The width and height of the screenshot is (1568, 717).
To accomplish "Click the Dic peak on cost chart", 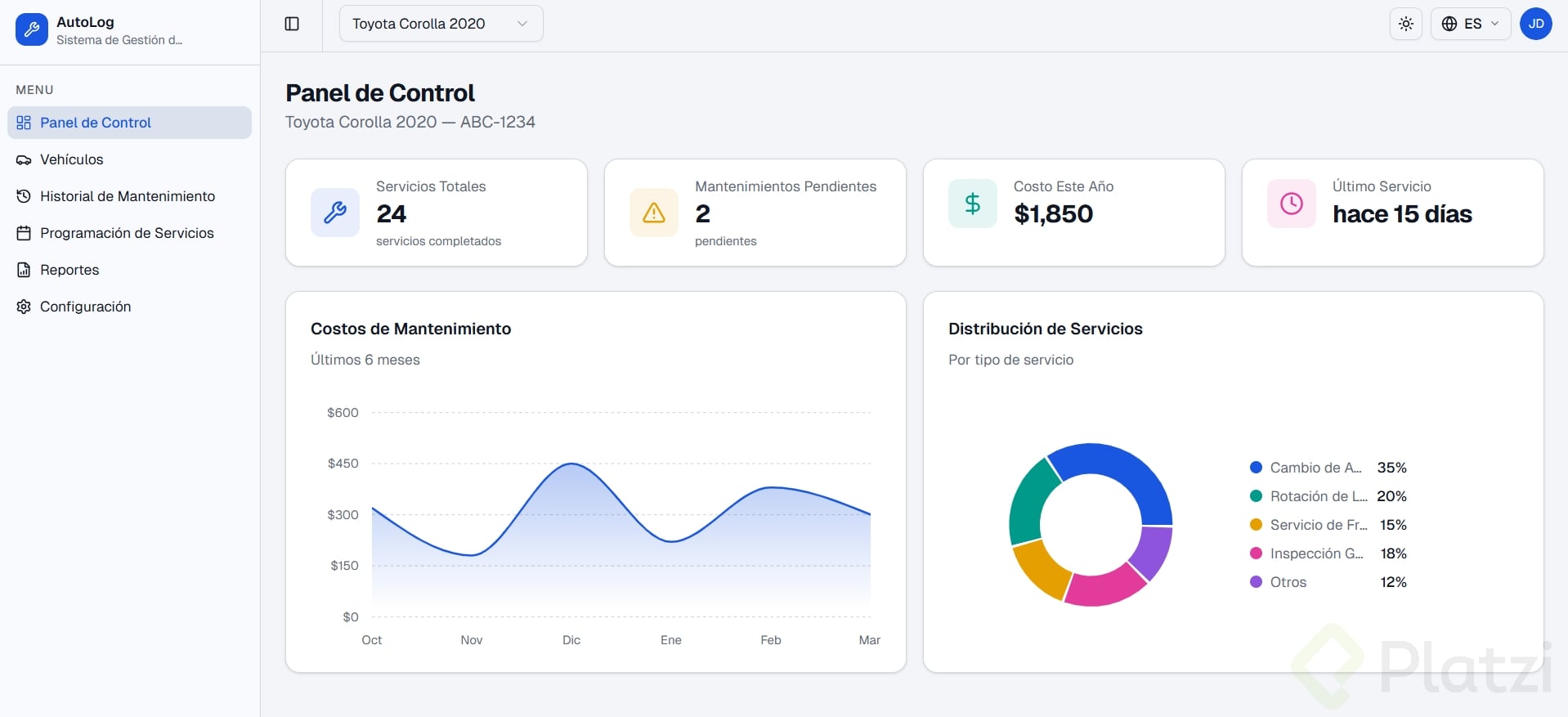I will click(572, 464).
